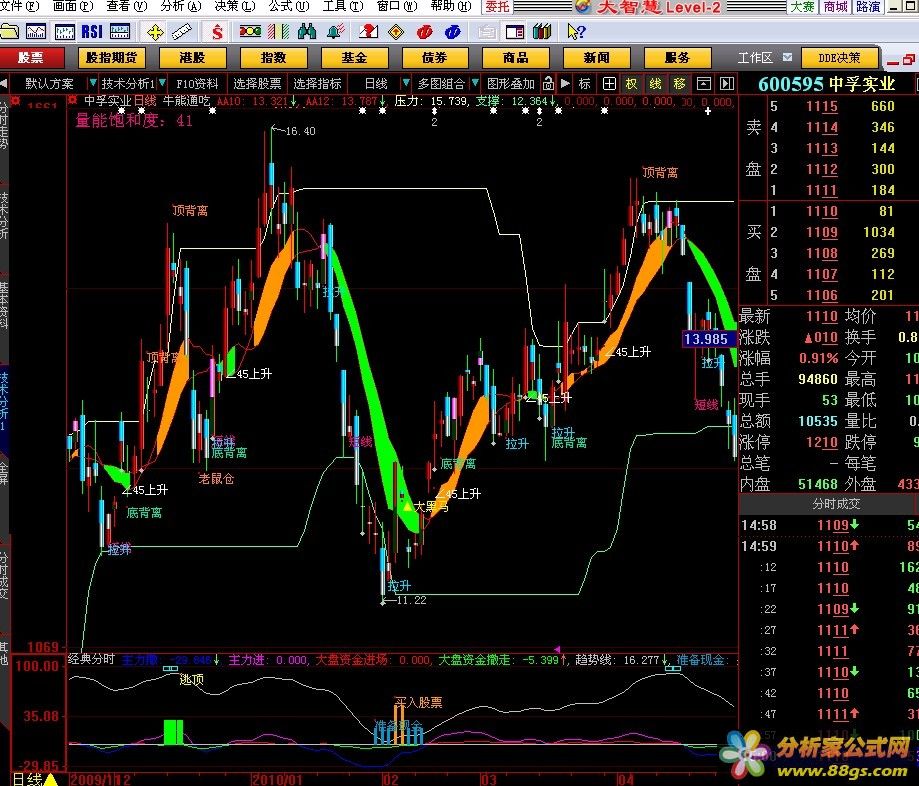Select the ruler measurement tool
This screenshot has width=919, height=786.
coord(182,32)
